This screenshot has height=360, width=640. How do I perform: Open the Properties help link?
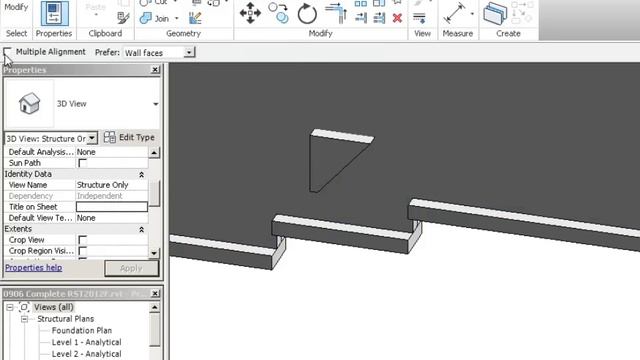coord(33,268)
